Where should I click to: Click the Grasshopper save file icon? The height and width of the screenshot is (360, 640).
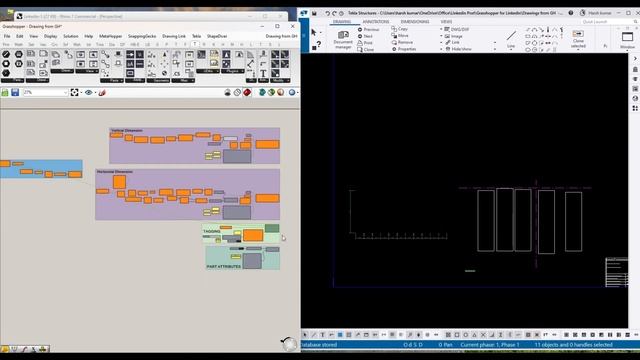click(x=15, y=93)
